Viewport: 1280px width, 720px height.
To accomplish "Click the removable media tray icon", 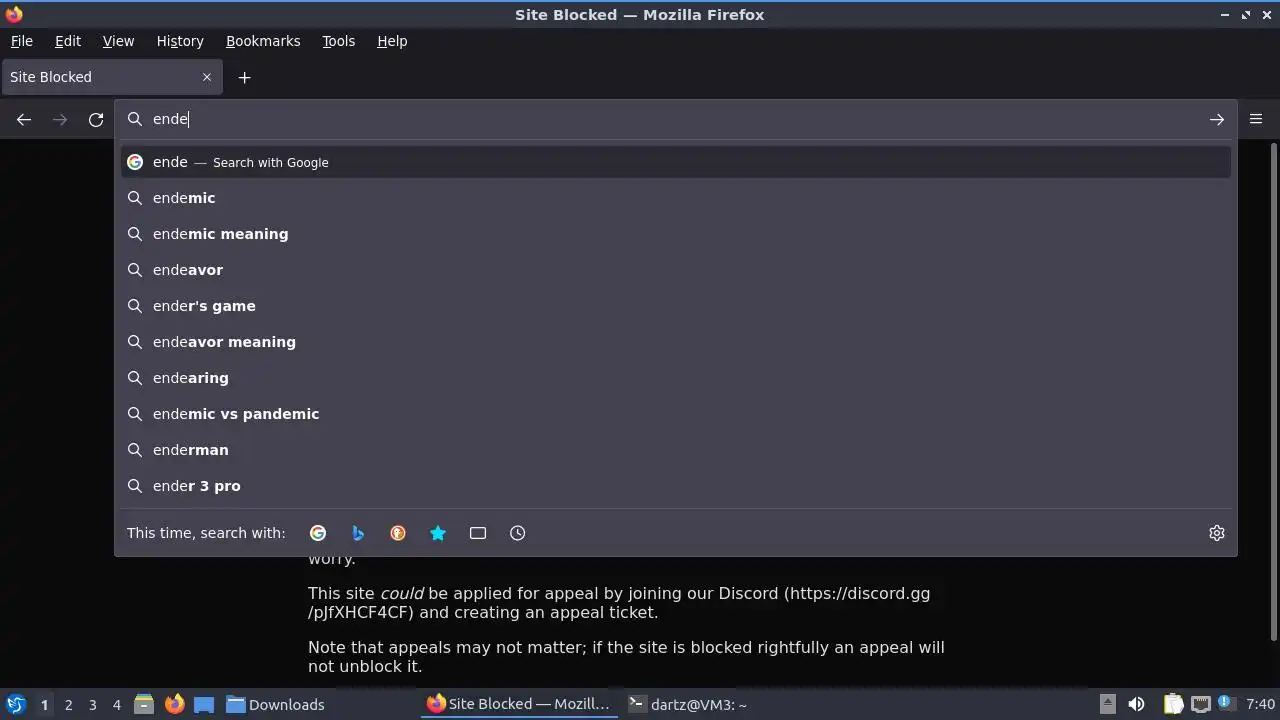I will [x=1107, y=704].
